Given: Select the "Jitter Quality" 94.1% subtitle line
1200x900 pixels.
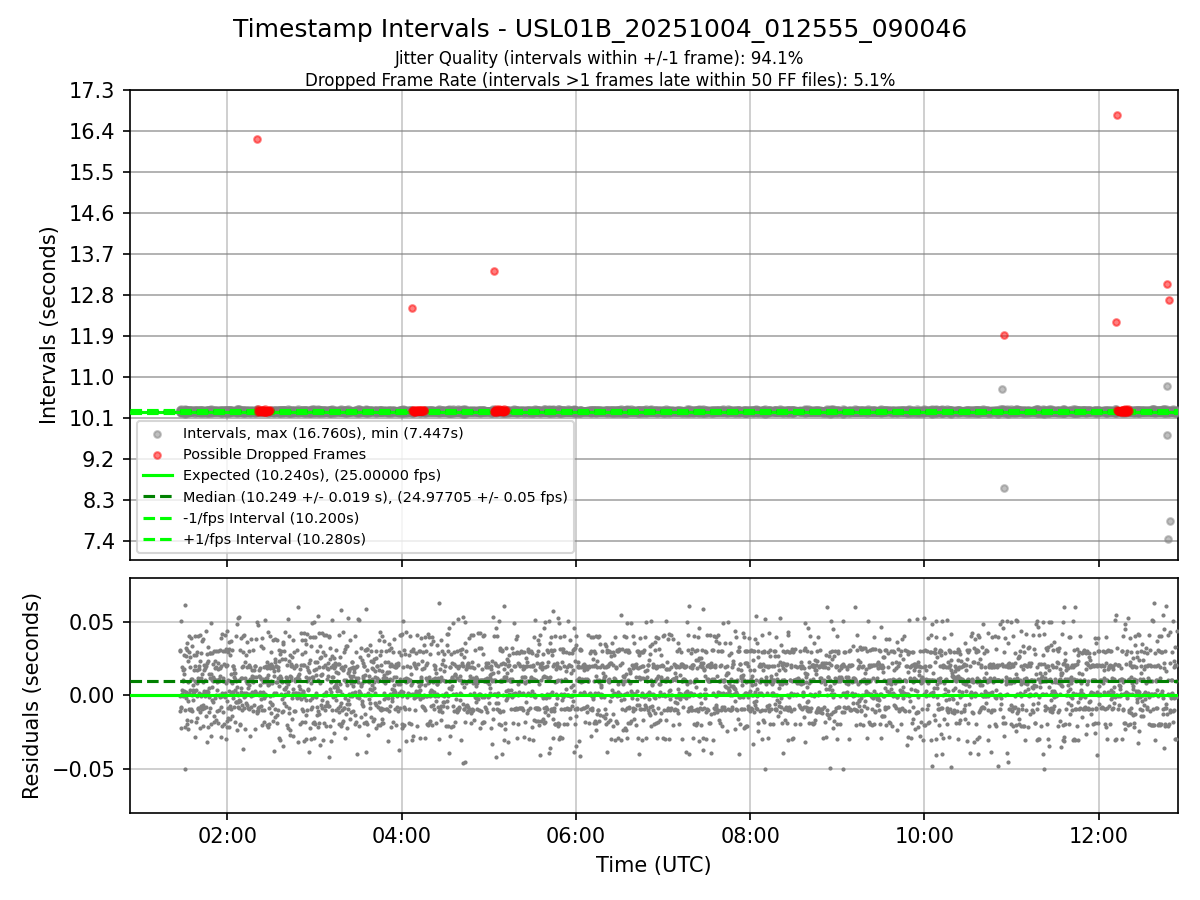Looking at the screenshot, I should [x=599, y=58].
